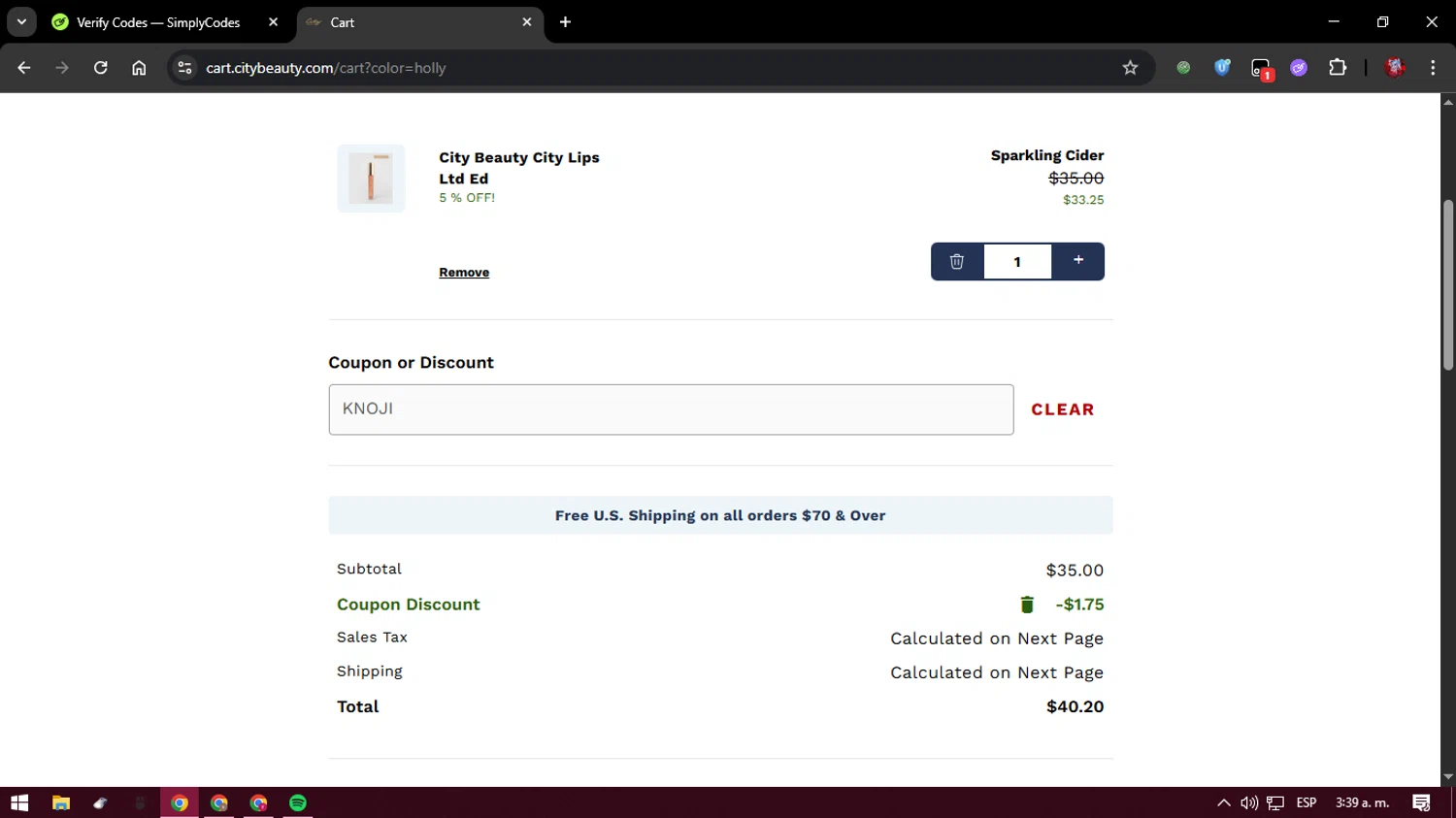Increase quantity with the plus button
Viewport: 1456px width, 818px height.
coord(1077,260)
